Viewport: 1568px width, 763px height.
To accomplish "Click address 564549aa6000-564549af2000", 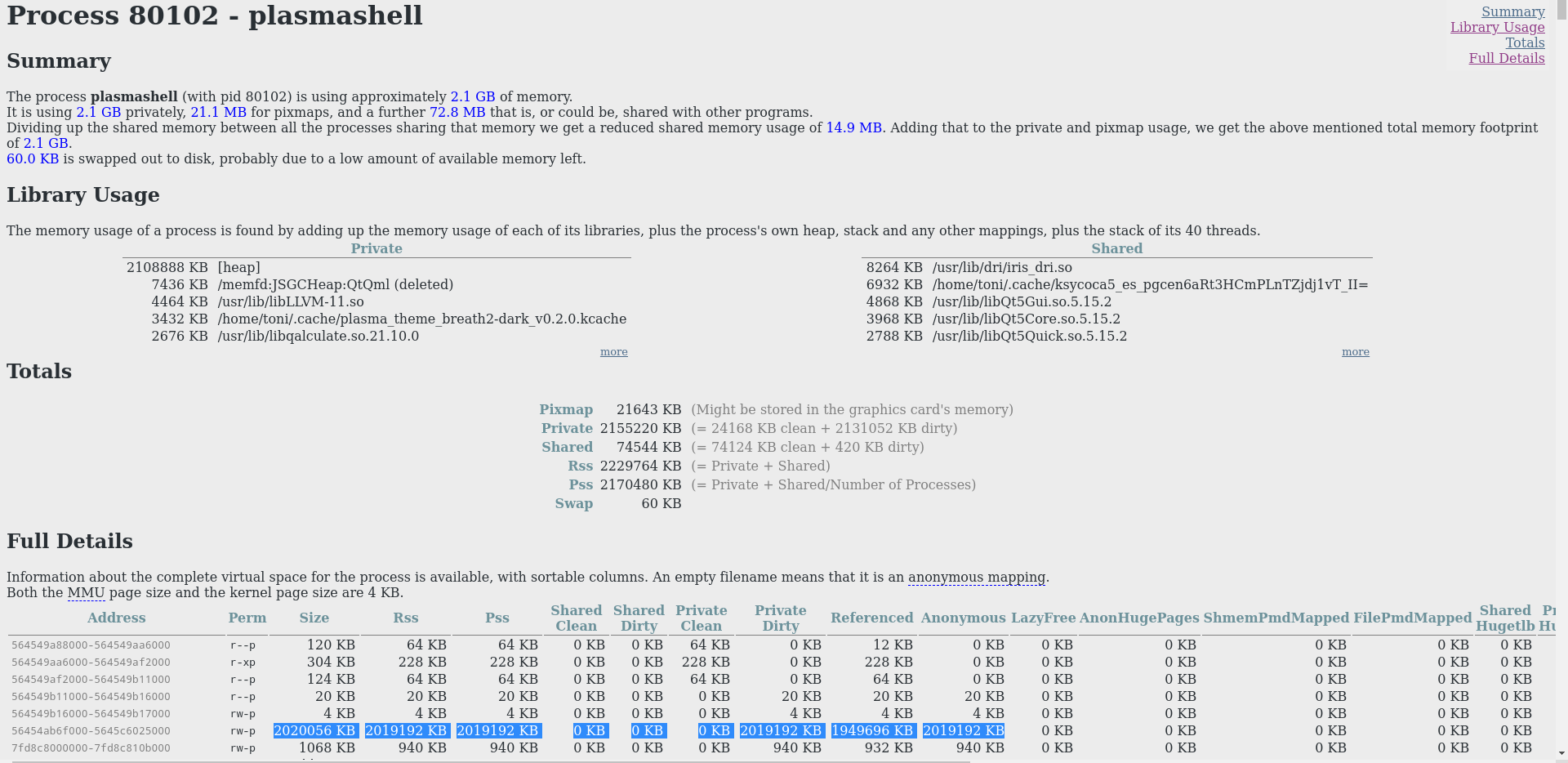I will click(91, 663).
